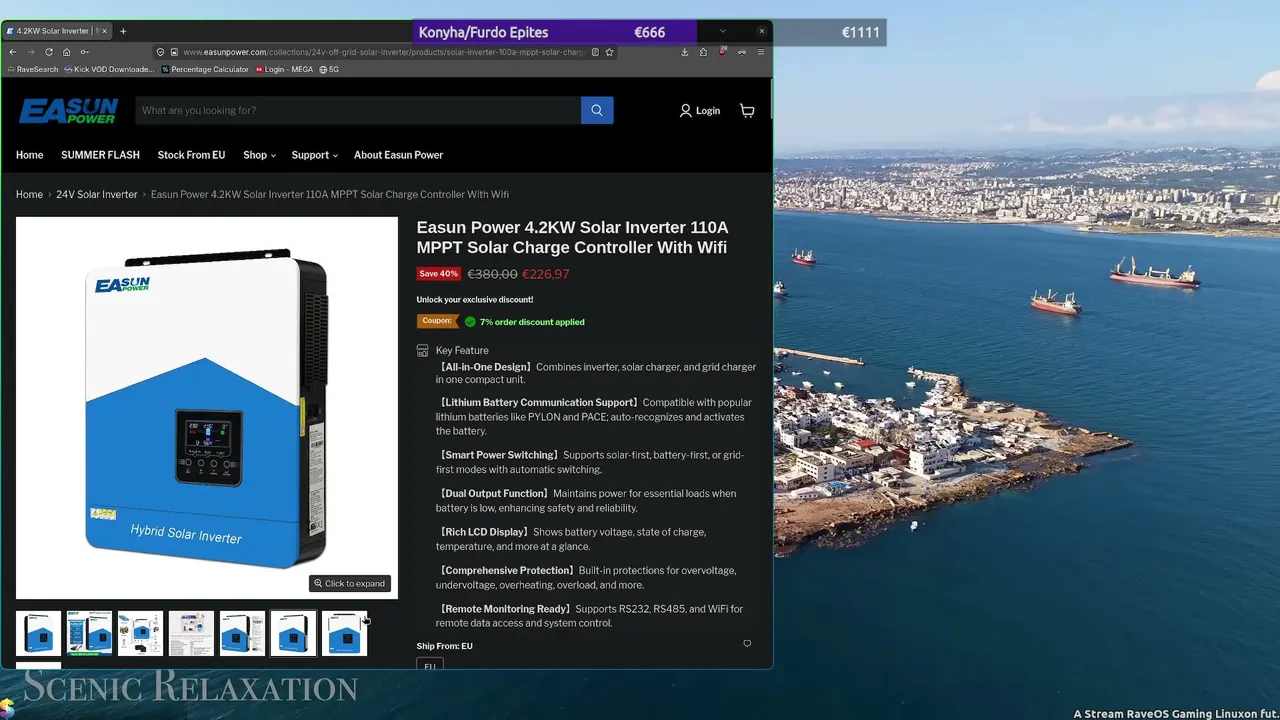This screenshot has width=1280, height=720.
Task: Select the second product thumbnail
Action: (89, 633)
